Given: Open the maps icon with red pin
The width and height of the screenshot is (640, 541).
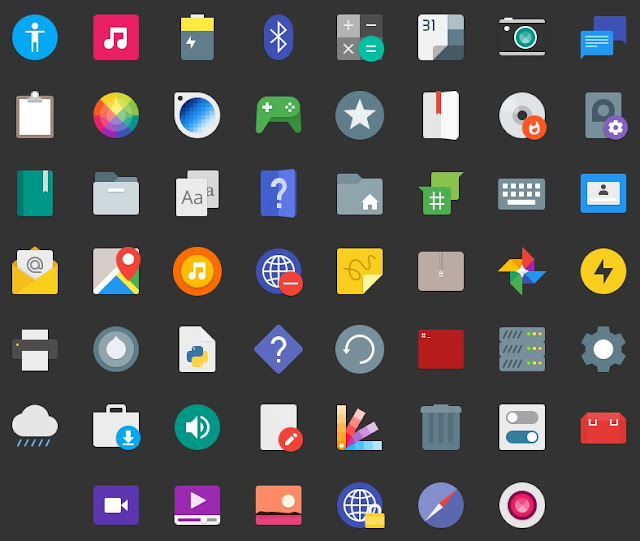Looking at the screenshot, I should point(116,270).
